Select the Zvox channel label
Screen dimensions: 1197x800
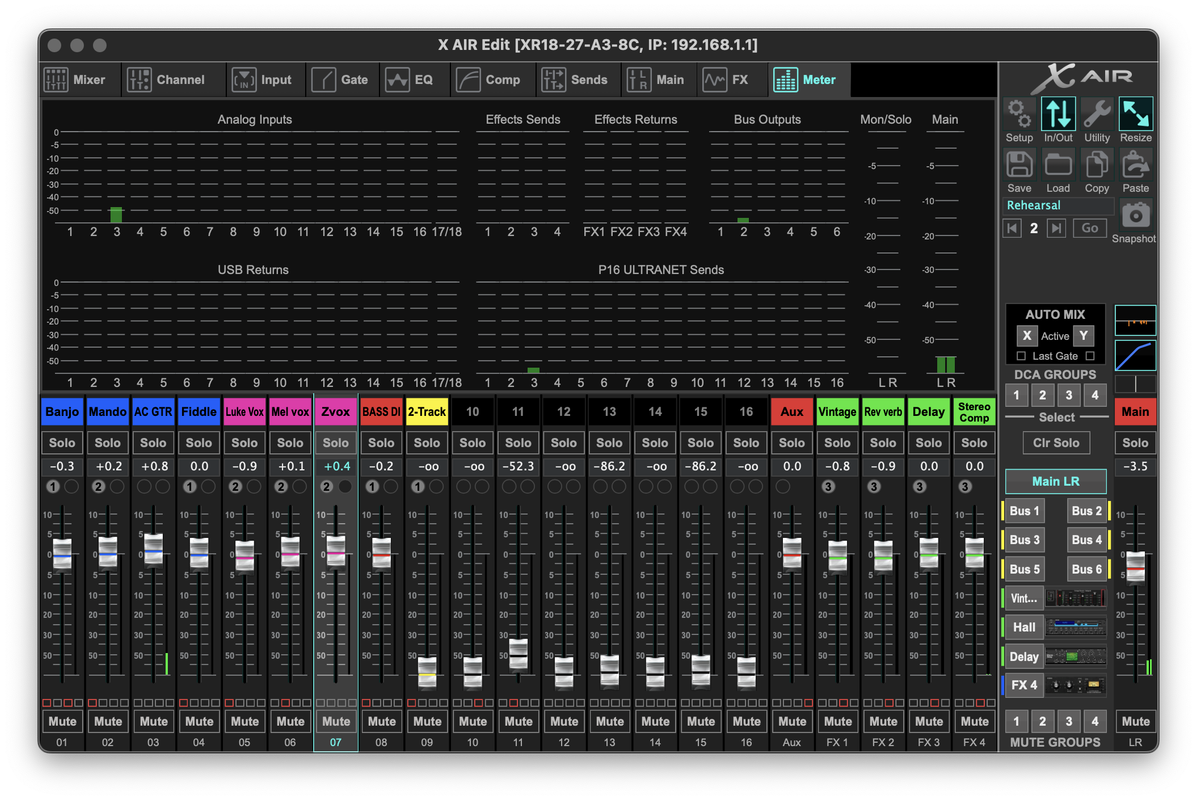click(x=336, y=411)
